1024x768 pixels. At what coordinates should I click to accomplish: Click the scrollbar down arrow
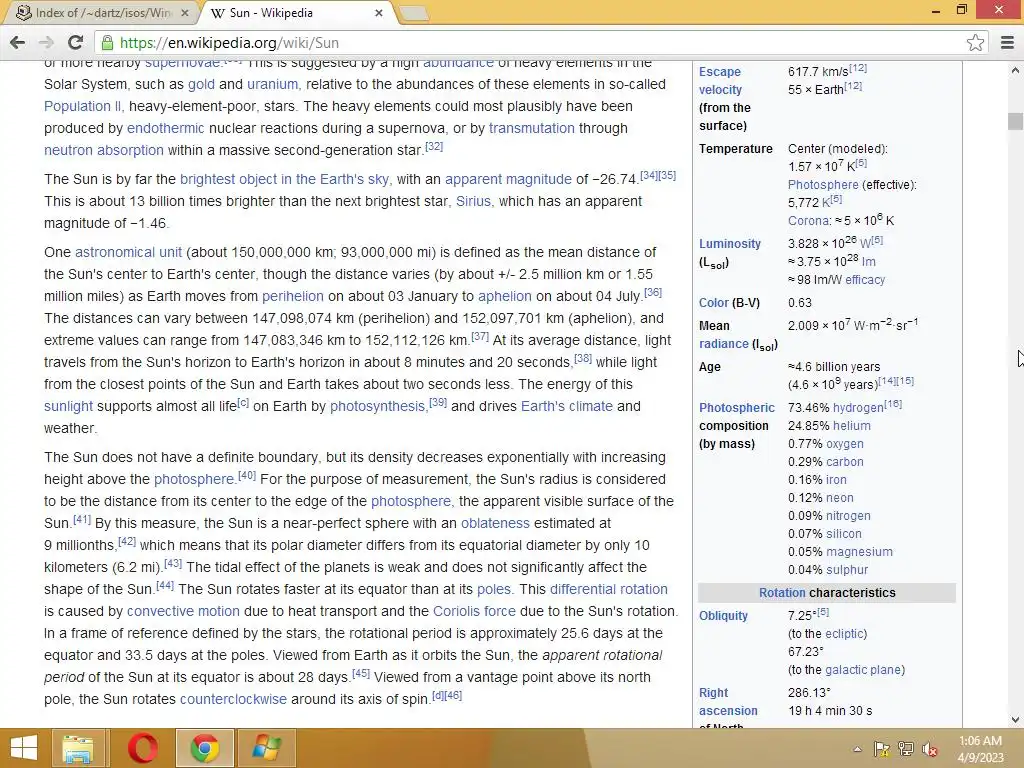[1015, 720]
